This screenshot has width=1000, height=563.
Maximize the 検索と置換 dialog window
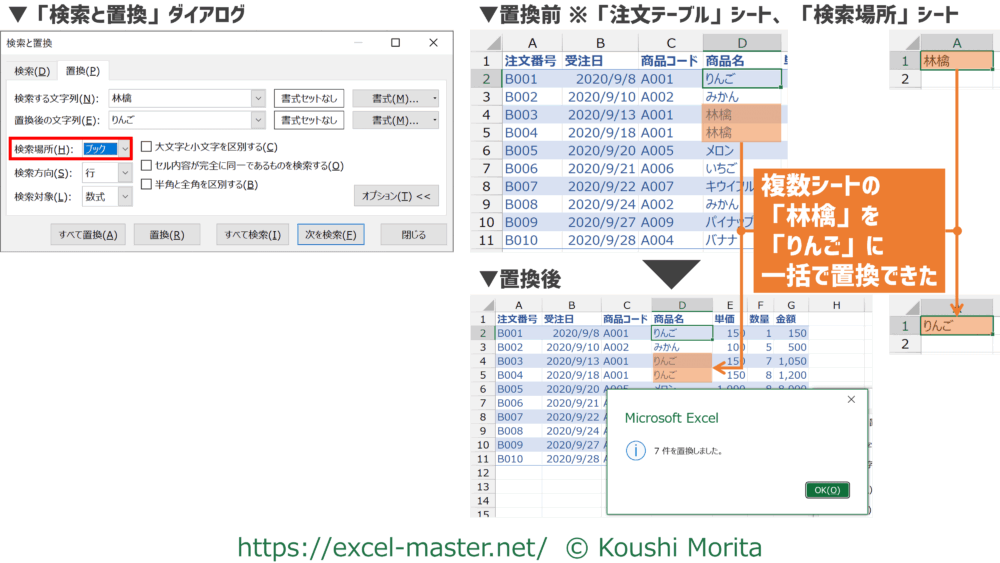(x=395, y=43)
